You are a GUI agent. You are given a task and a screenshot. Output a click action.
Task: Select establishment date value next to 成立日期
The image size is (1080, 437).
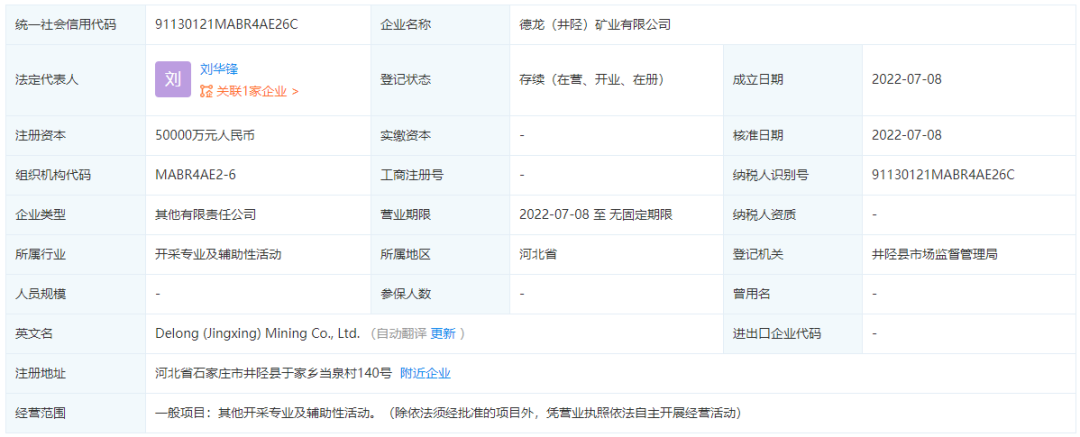pos(906,79)
